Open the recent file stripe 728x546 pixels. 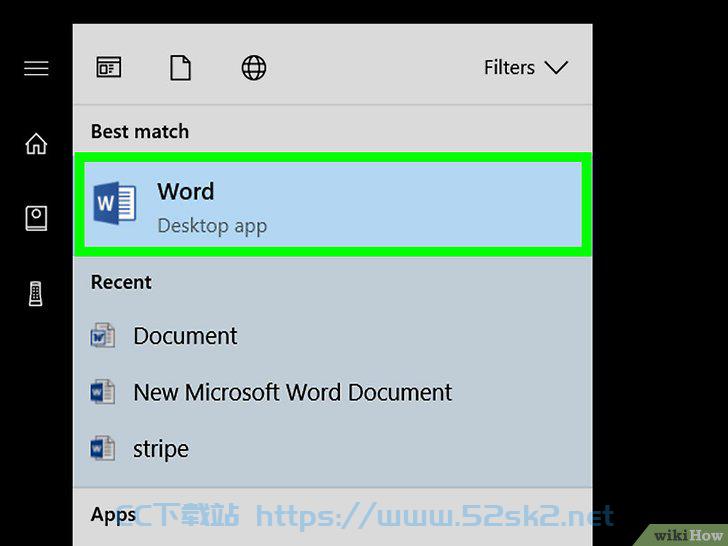332,449
